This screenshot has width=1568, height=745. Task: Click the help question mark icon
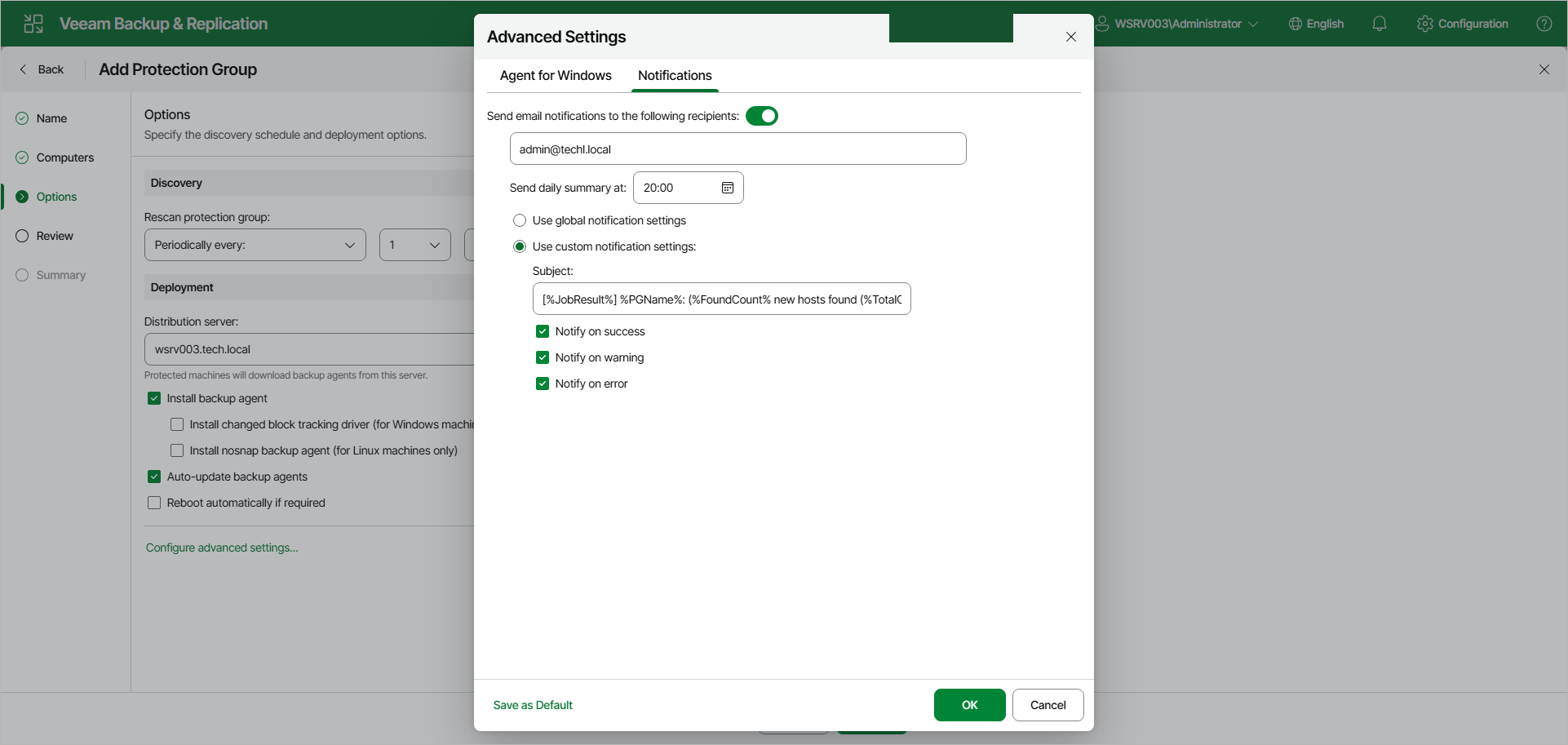1544,24
